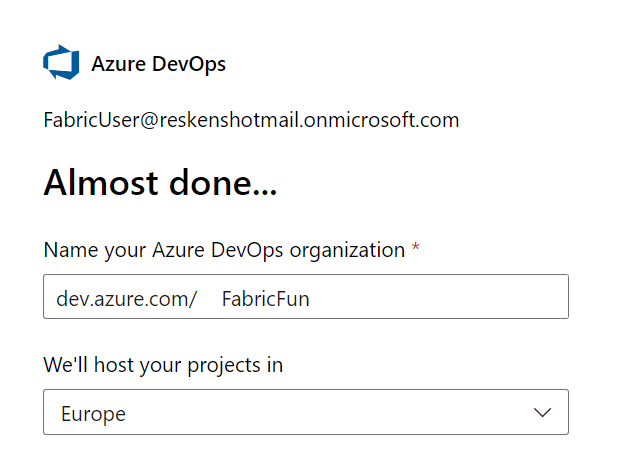This screenshot has width=624, height=458.
Task: Select the 'Europe' value in region combo box
Action: point(93,413)
